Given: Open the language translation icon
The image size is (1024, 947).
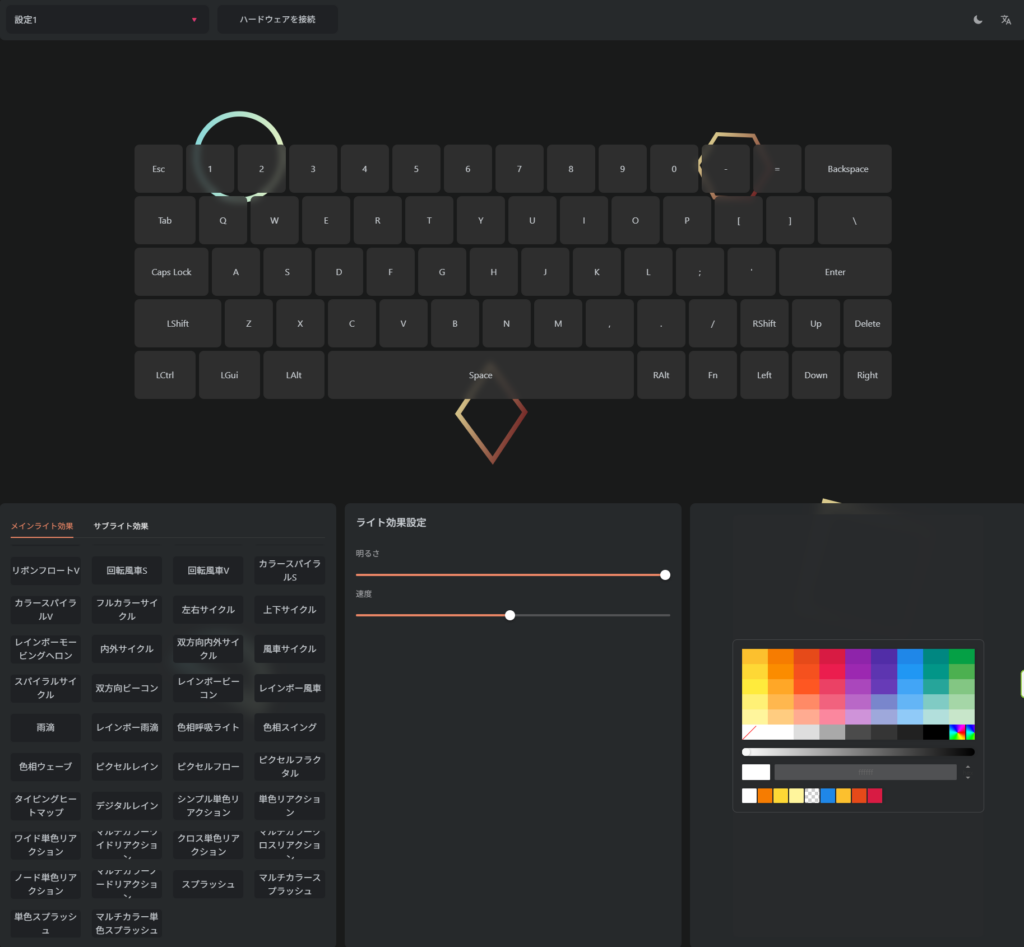Looking at the screenshot, I should click(1006, 20).
